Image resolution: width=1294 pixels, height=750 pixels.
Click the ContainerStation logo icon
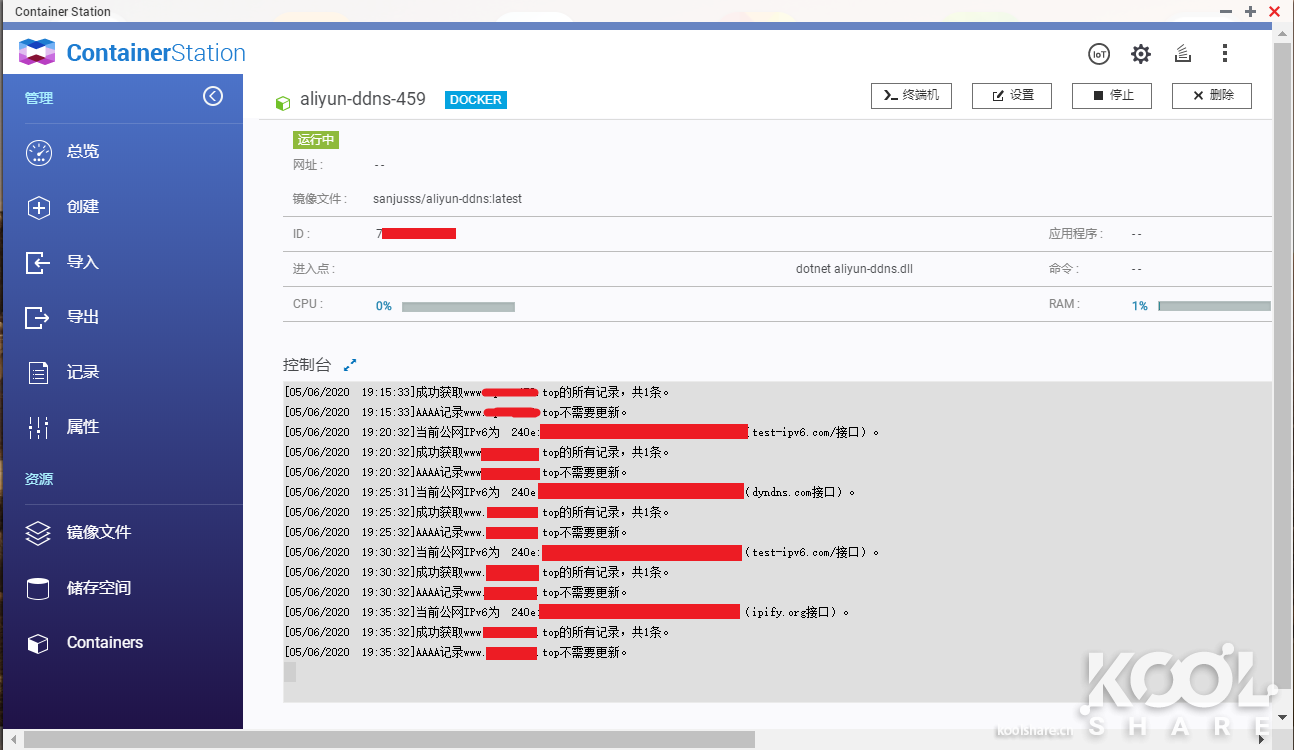pos(37,53)
